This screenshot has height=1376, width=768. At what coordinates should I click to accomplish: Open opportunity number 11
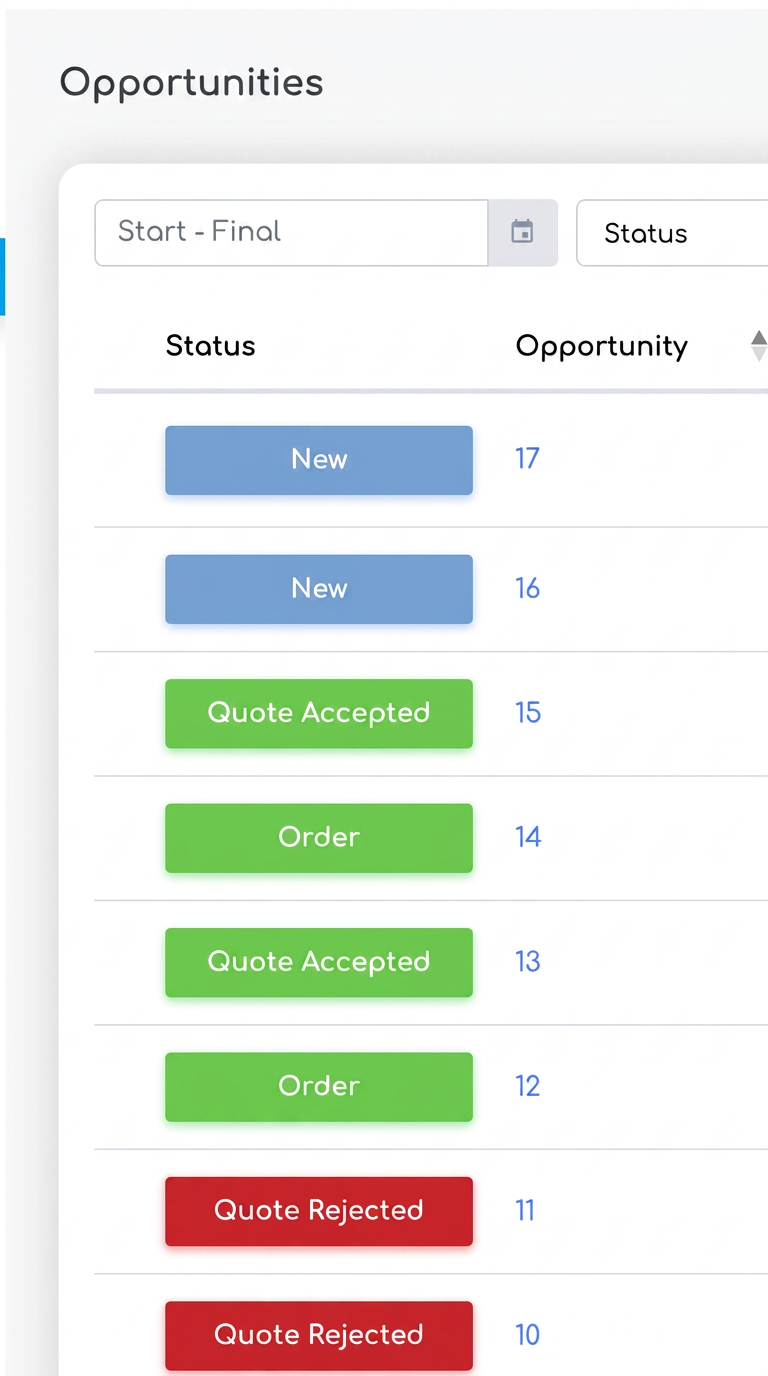(525, 1211)
